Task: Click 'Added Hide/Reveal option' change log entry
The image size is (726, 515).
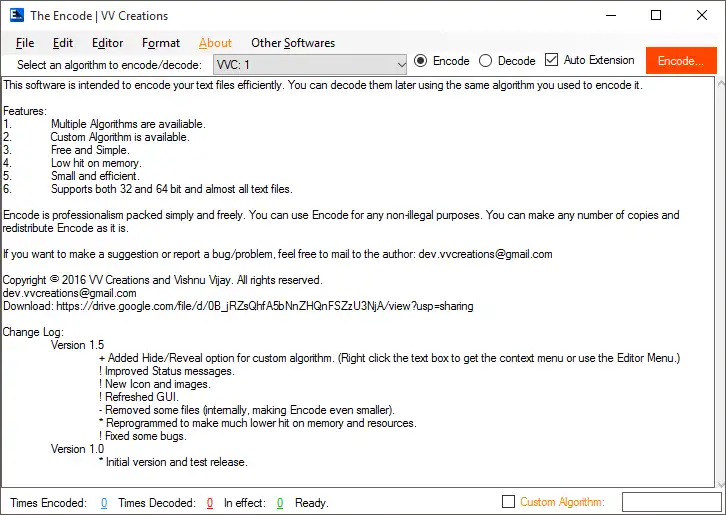Action: pos(389,358)
